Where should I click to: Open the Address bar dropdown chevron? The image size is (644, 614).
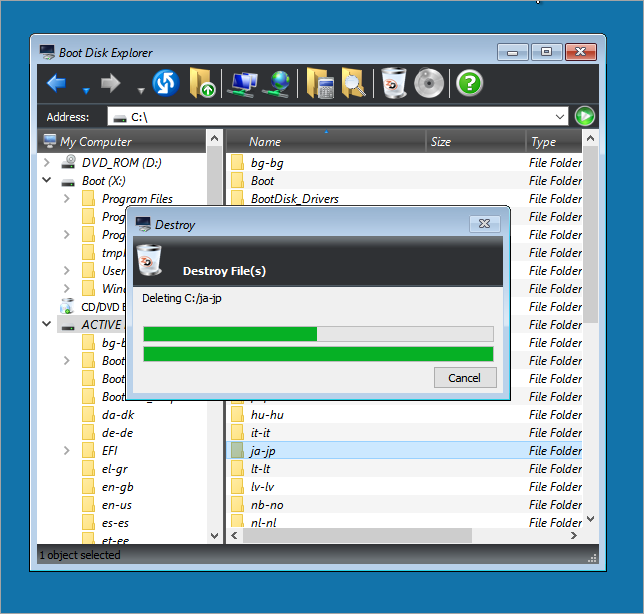tap(559, 117)
